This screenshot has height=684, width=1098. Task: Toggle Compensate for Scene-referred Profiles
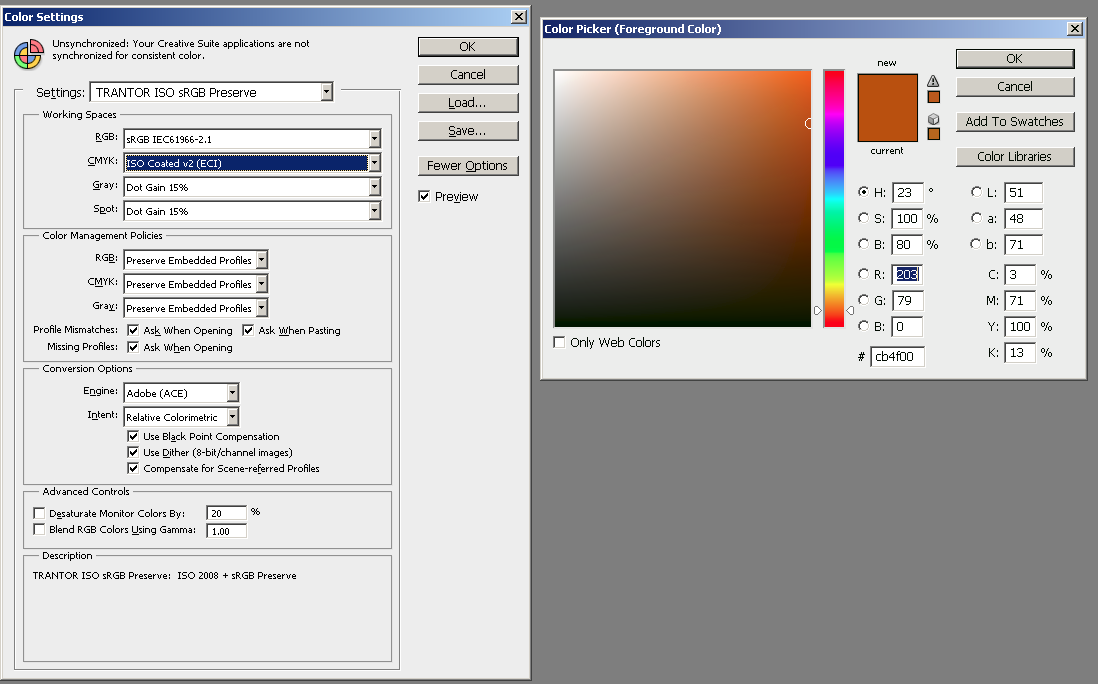pyautogui.click(x=133, y=468)
